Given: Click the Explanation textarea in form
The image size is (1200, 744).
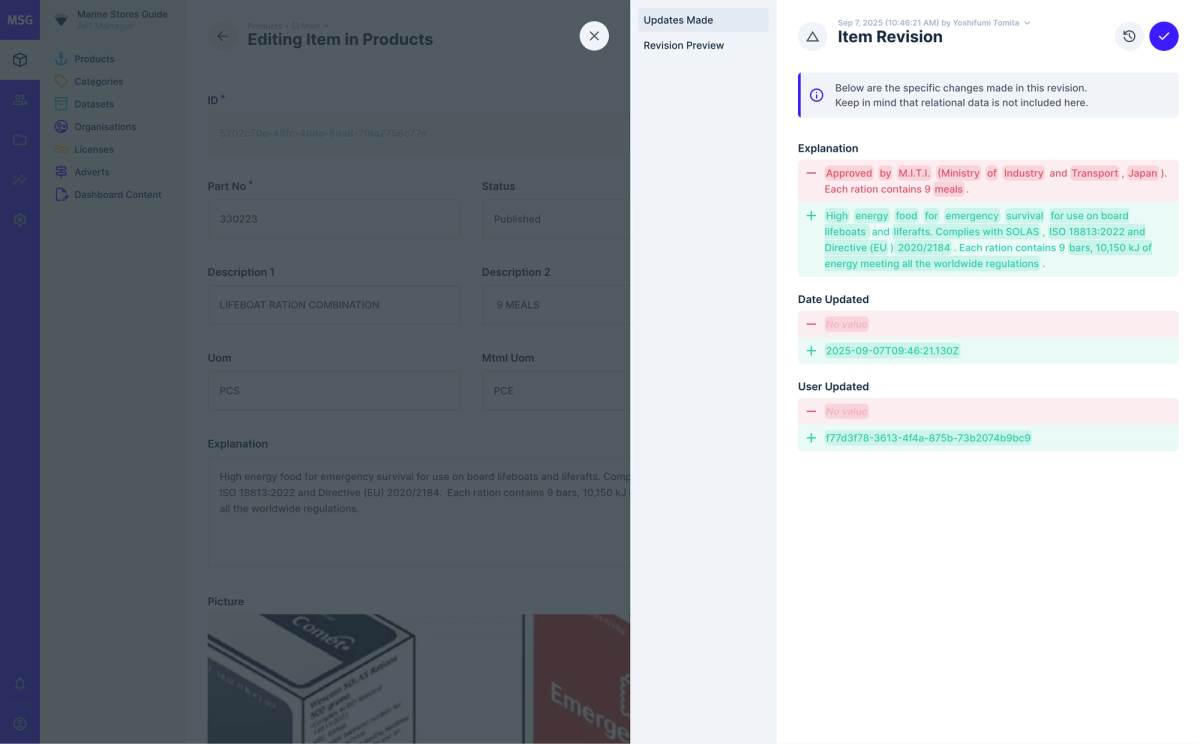Looking at the screenshot, I should click(418, 513).
